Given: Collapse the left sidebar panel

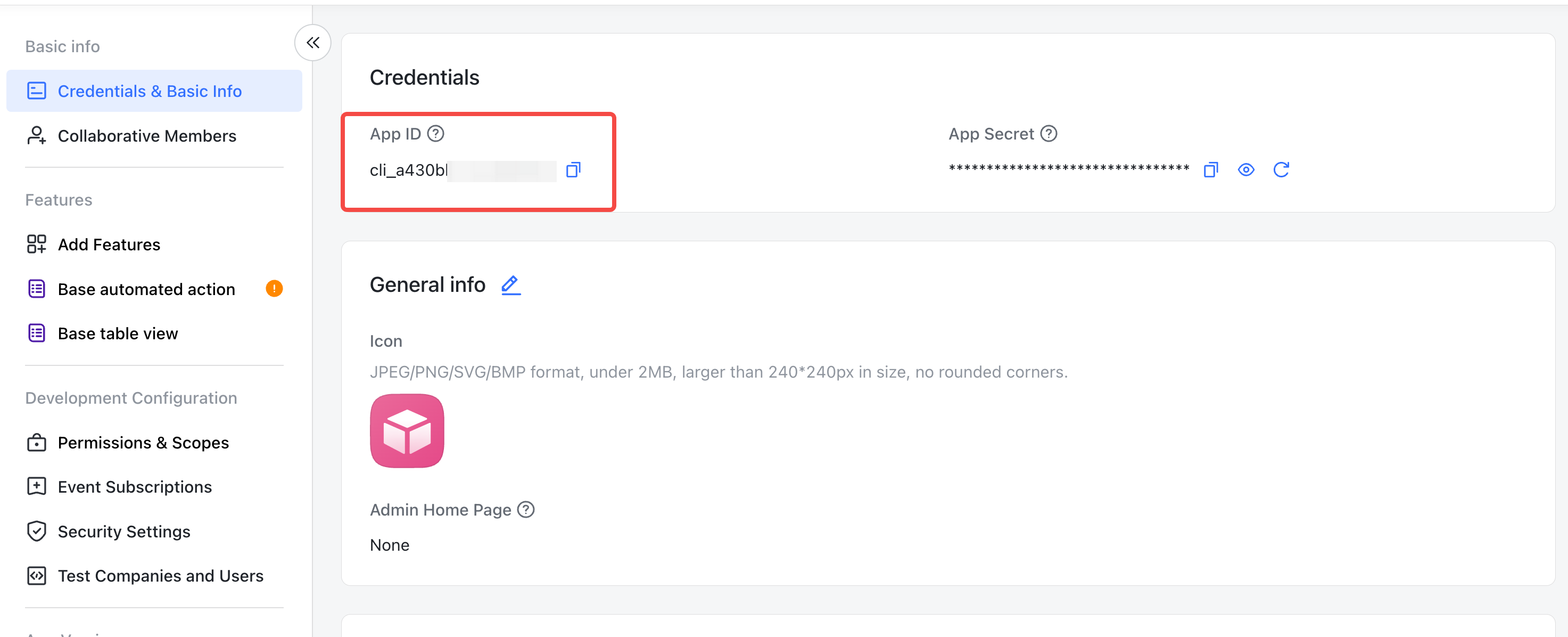Looking at the screenshot, I should pyautogui.click(x=313, y=43).
